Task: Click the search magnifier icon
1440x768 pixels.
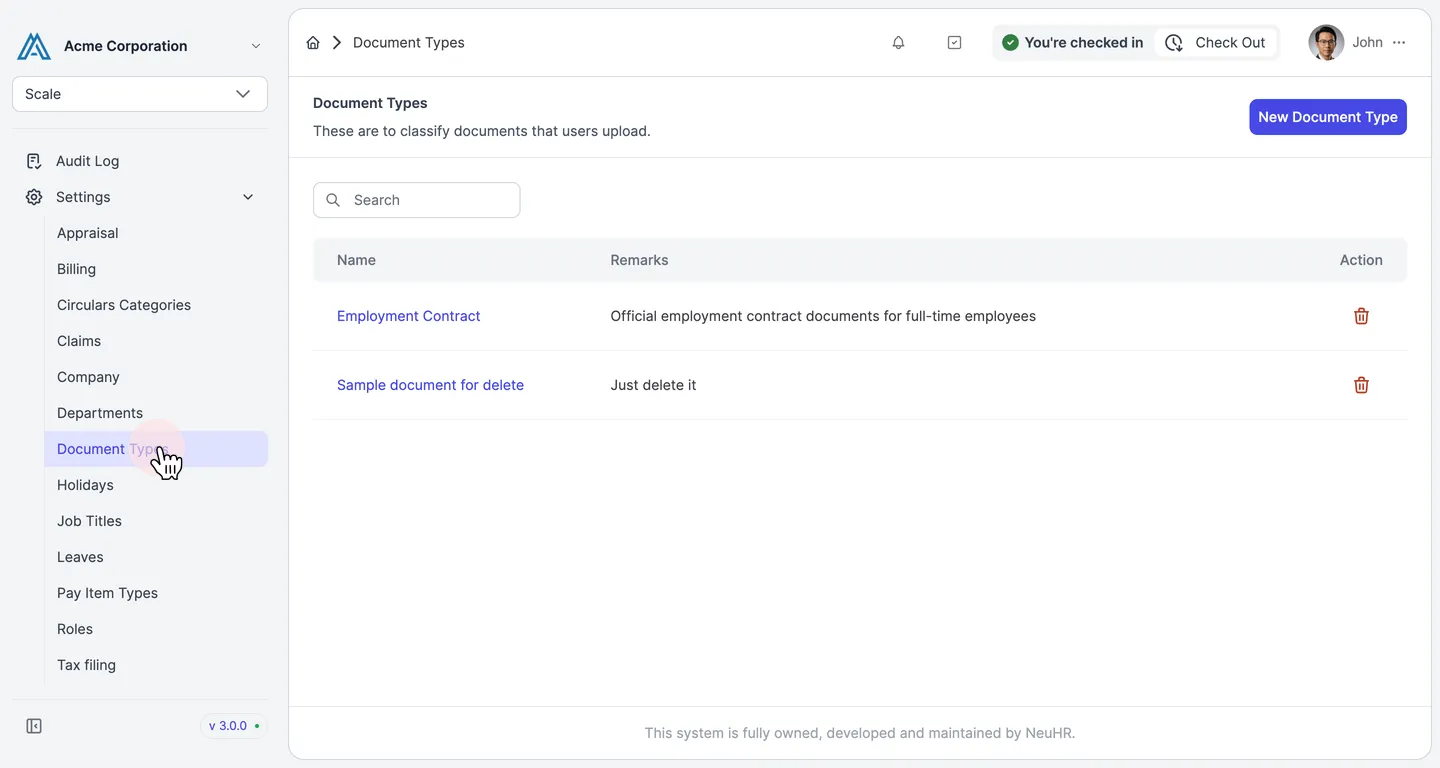Action: point(334,200)
